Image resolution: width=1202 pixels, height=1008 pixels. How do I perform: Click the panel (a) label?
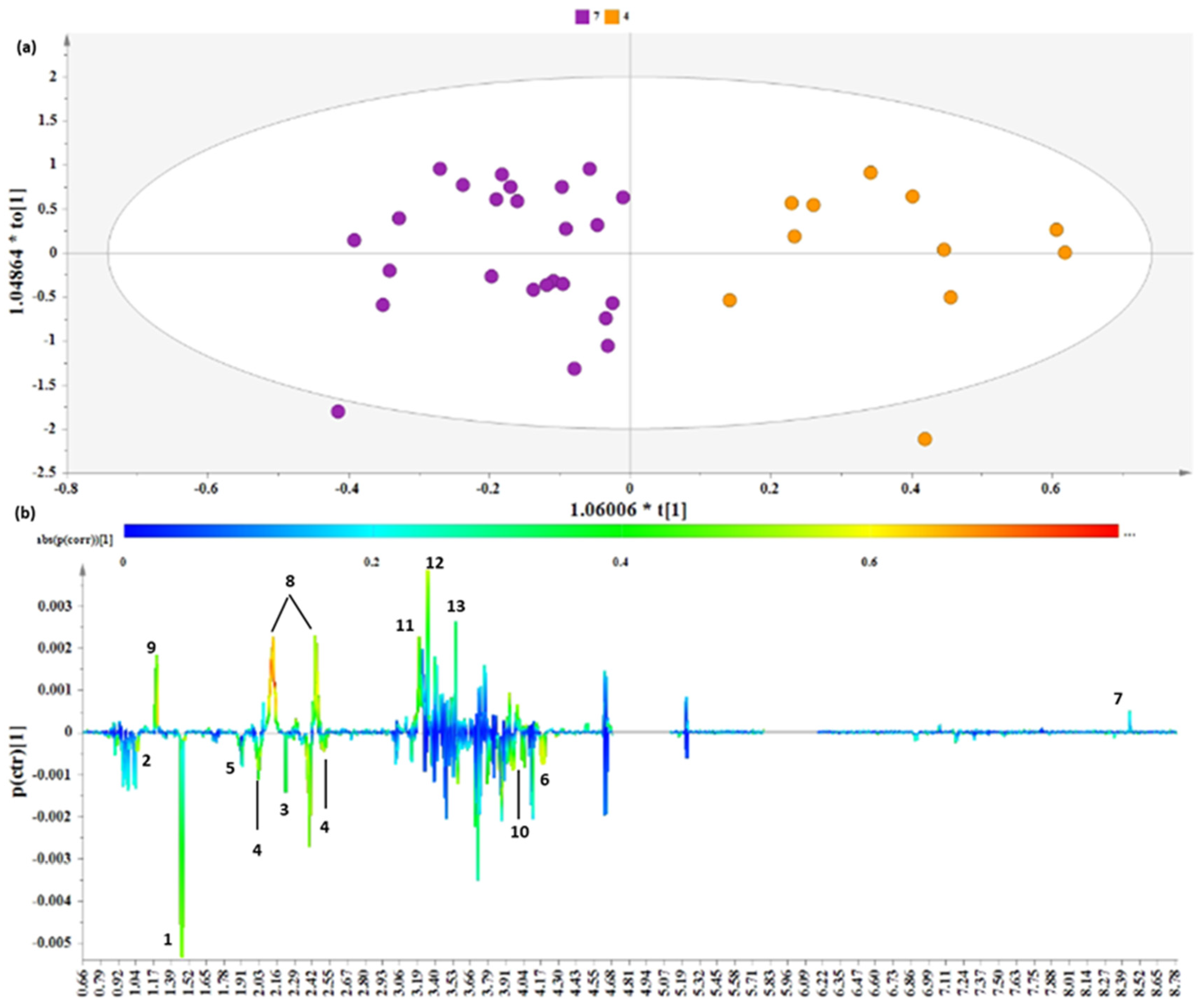(26, 49)
